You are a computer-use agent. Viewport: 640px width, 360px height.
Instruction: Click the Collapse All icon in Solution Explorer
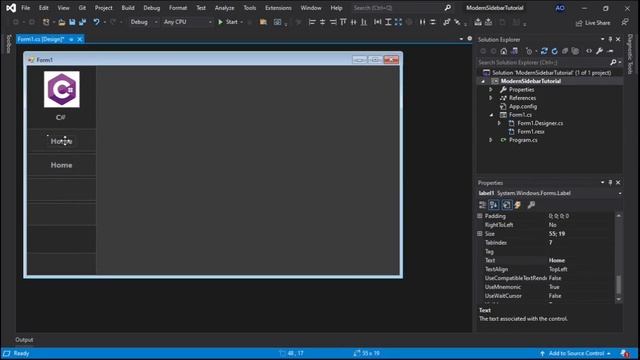tap(565, 51)
